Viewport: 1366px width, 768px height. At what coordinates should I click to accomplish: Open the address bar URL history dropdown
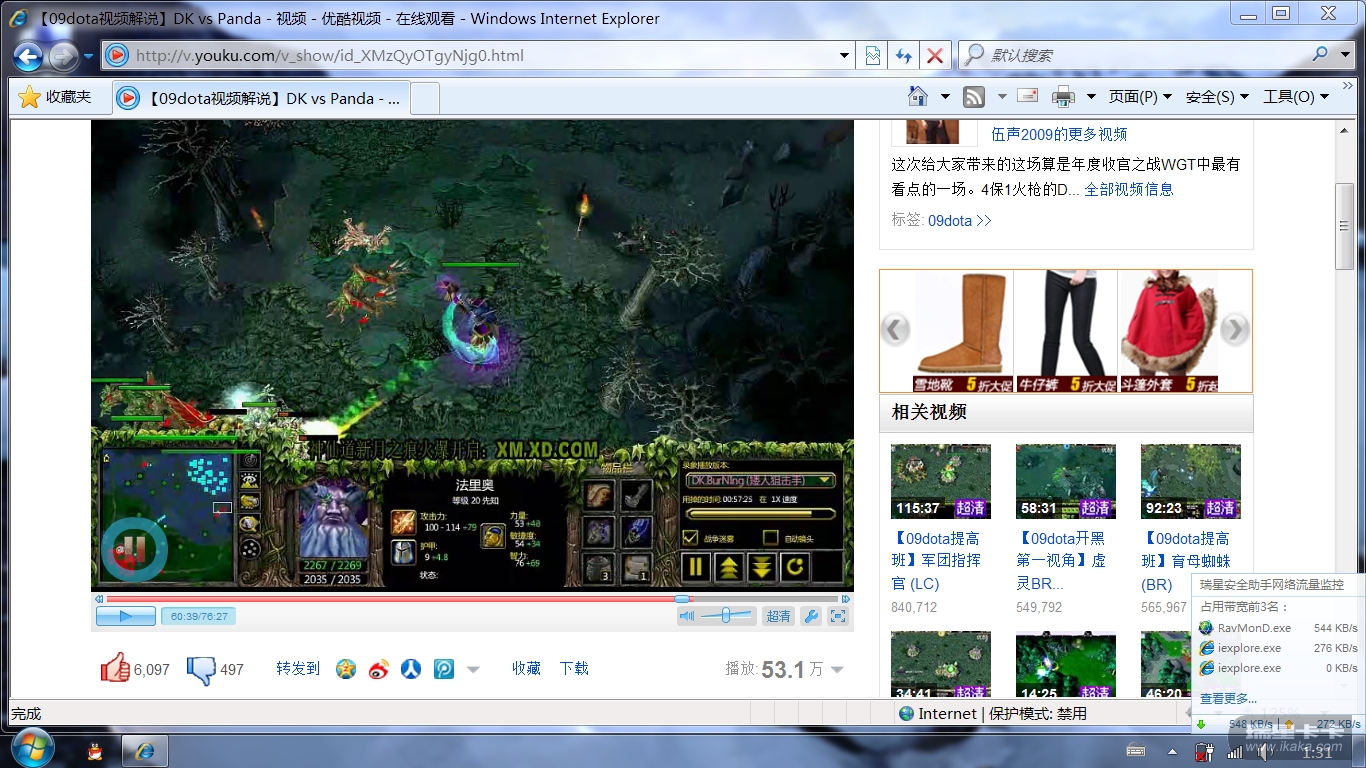(845, 56)
